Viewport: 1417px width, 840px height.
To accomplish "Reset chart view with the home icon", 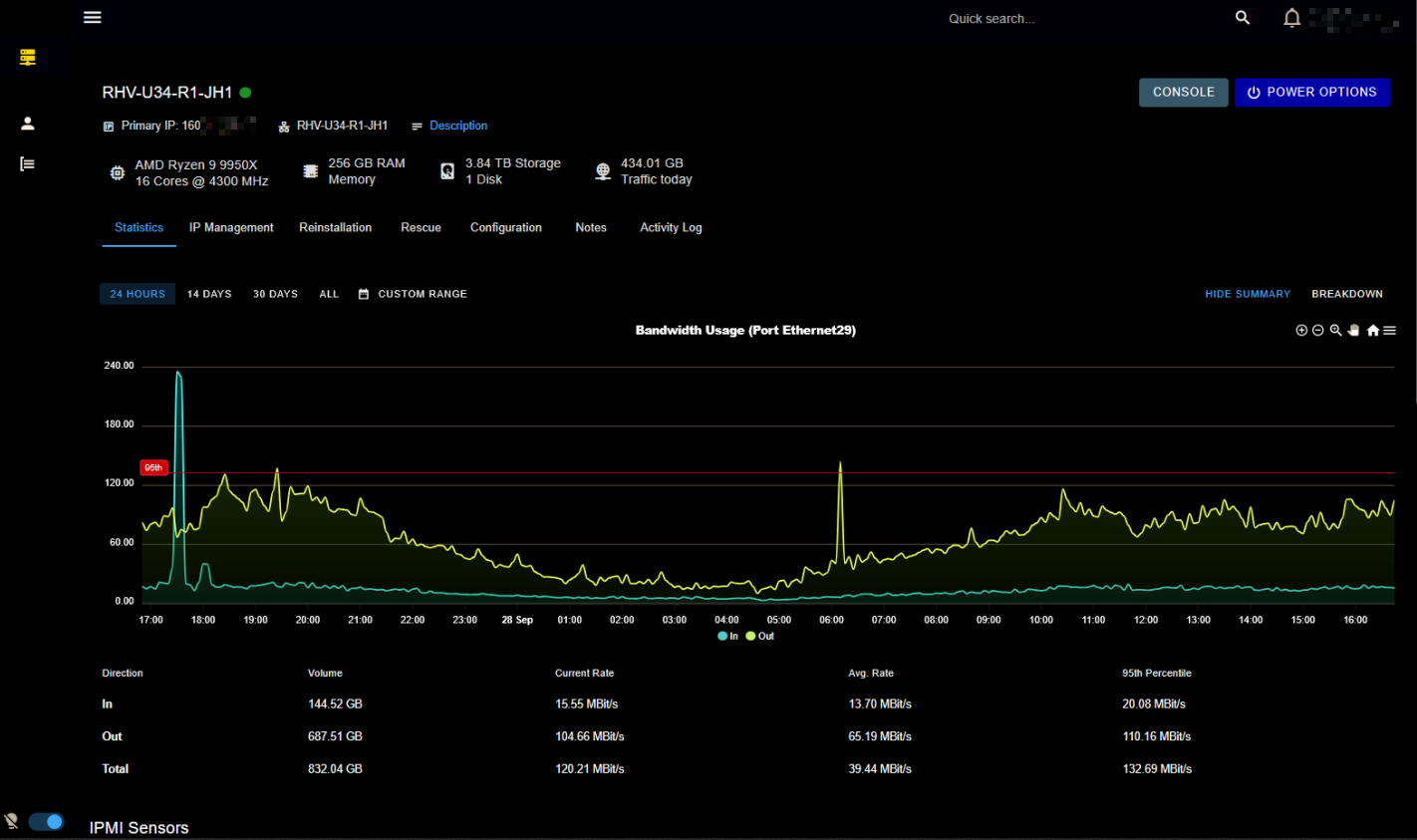I will point(1372,330).
